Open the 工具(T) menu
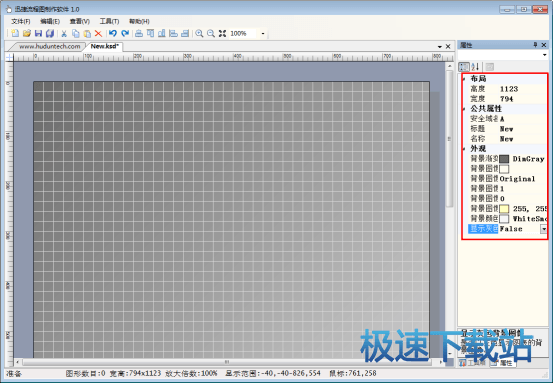Image resolution: width=554 pixels, height=383 pixels. coord(109,21)
